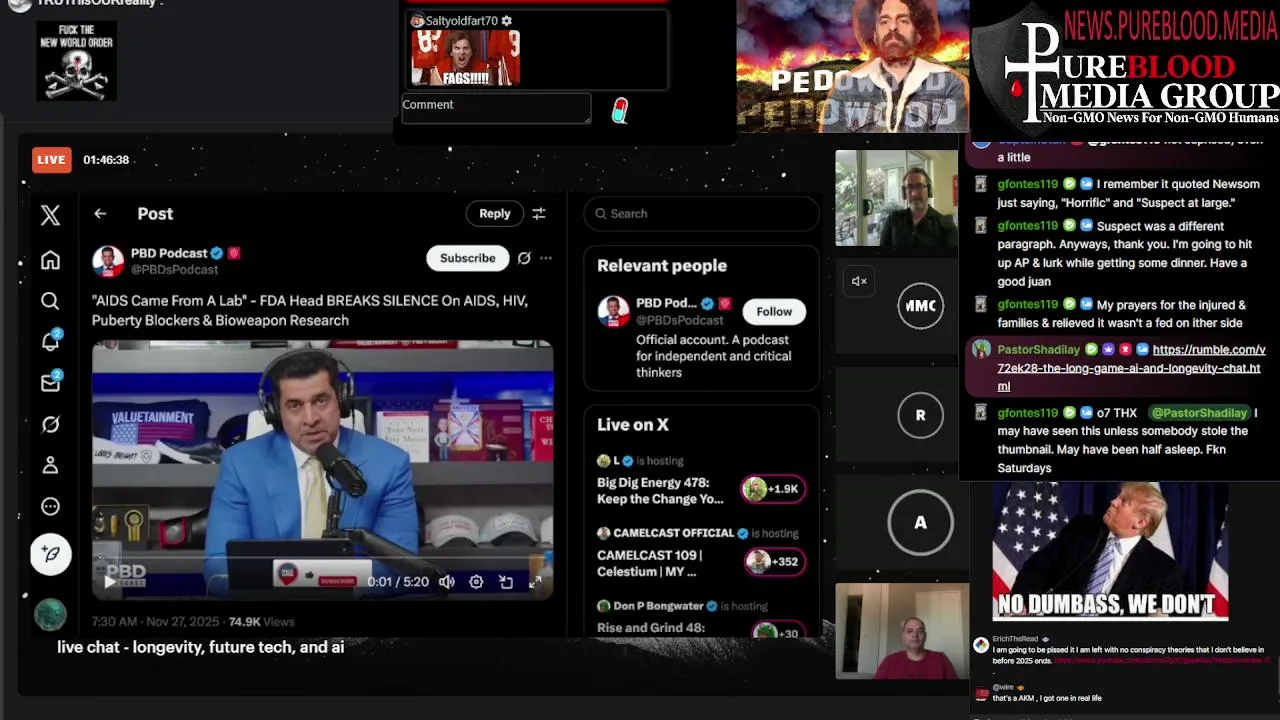Select the MMC participant circle
Viewport: 1280px width, 720px height.
pyautogui.click(x=920, y=306)
